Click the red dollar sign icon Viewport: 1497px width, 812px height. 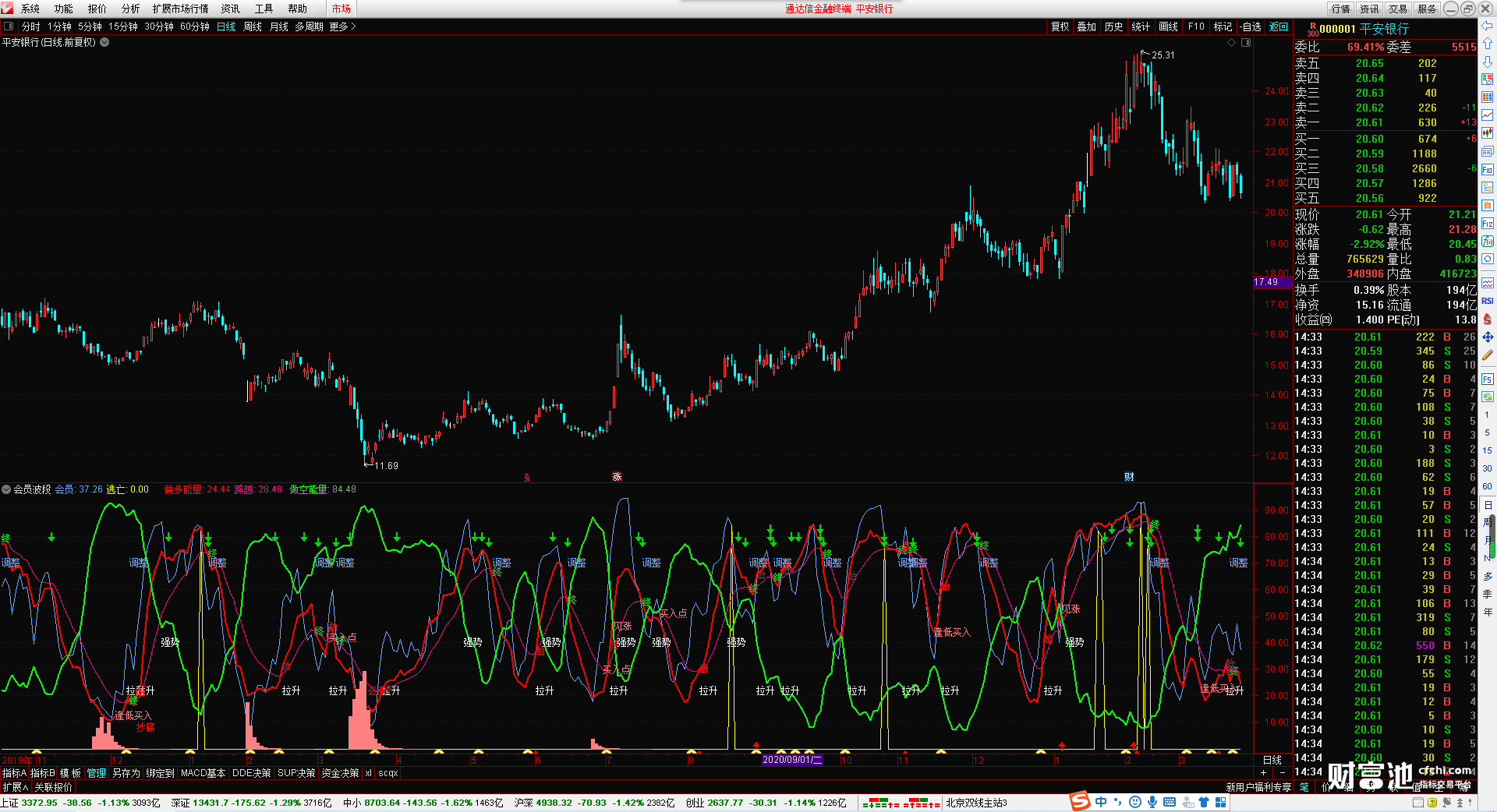[x=1487, y=319]
